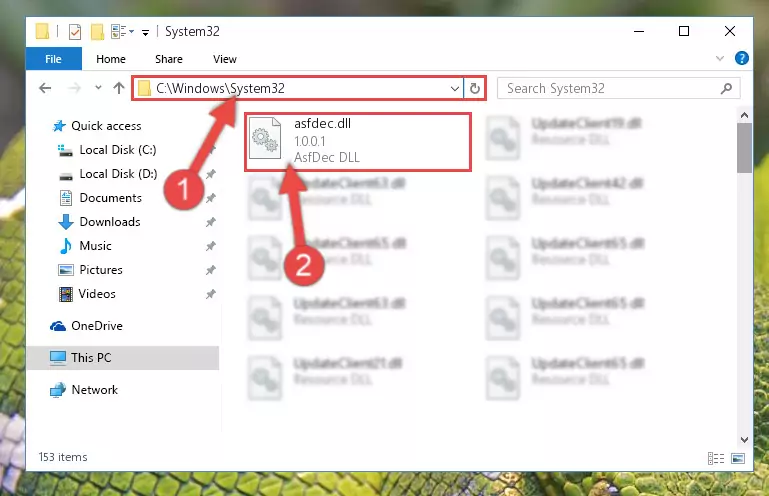Image resolution: width=769 pixels, height=496 pixels.
Task: Click the vertical scrollbar thumb
Action: tap(744, 148)
